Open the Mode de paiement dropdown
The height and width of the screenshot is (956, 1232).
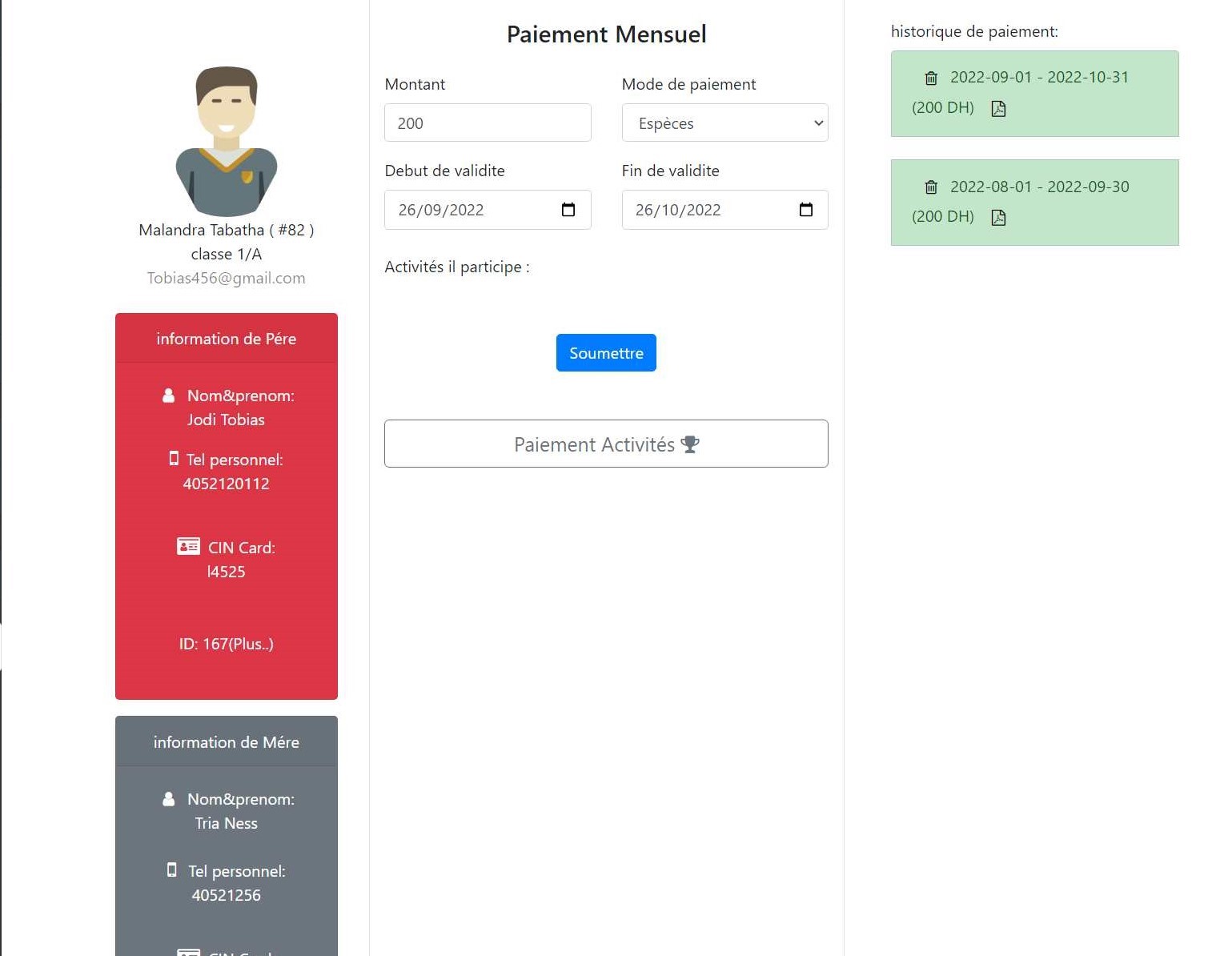coord(724,123)
